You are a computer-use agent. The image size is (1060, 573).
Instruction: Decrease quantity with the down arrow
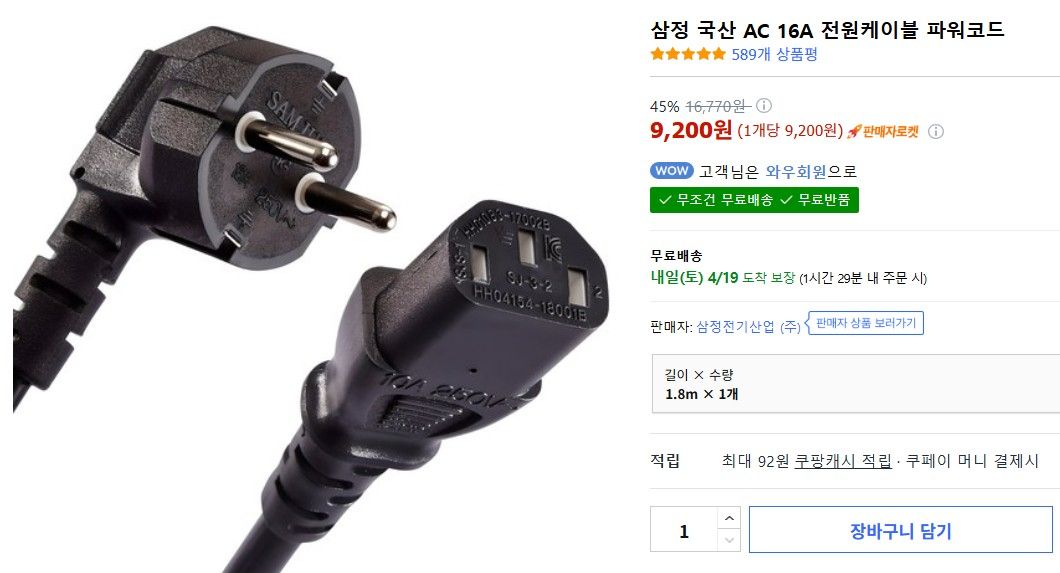[729, 540]
